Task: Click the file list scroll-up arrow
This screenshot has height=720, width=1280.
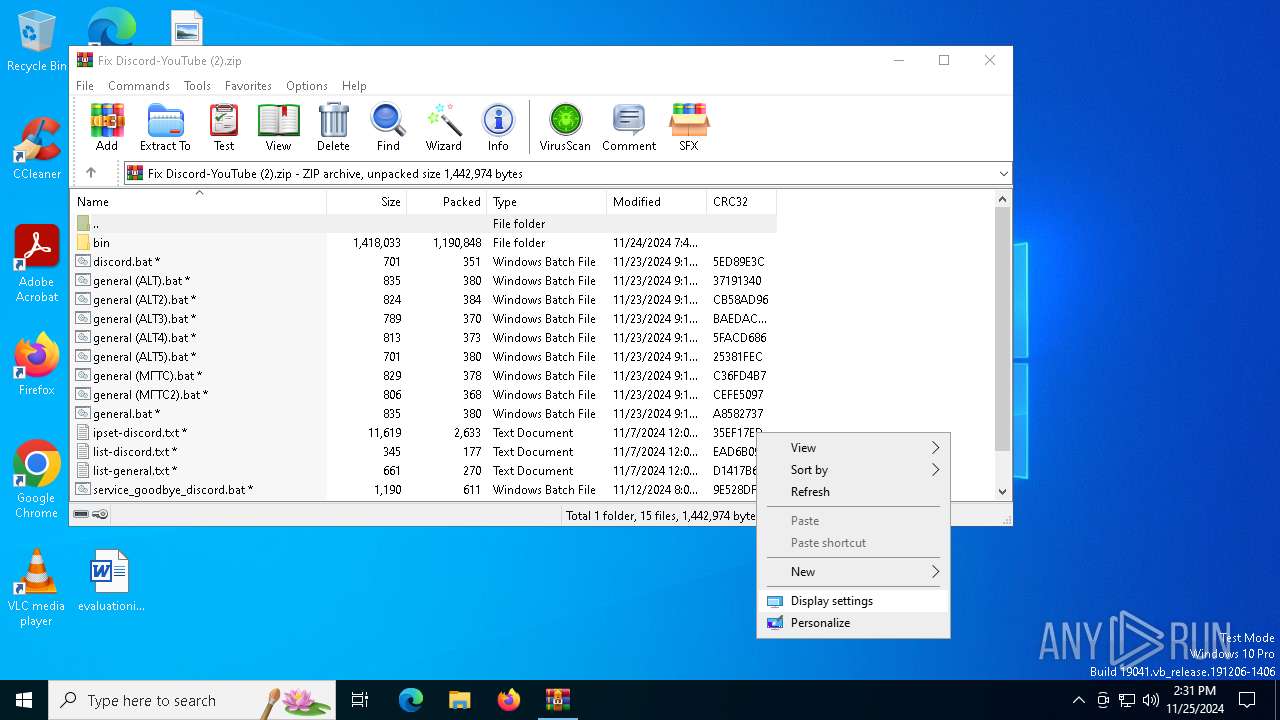Action: point(1003,200)
